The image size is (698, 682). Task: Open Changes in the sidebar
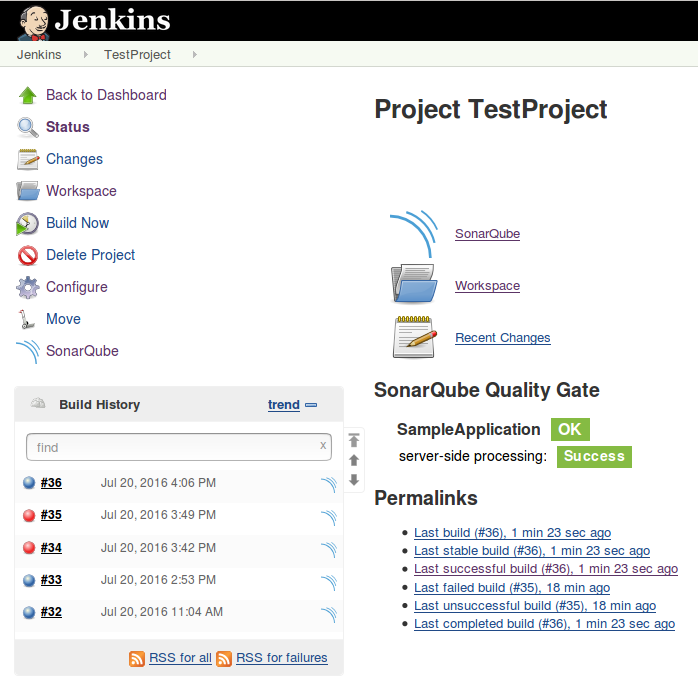pyautogui.click(x=74, y=159)
